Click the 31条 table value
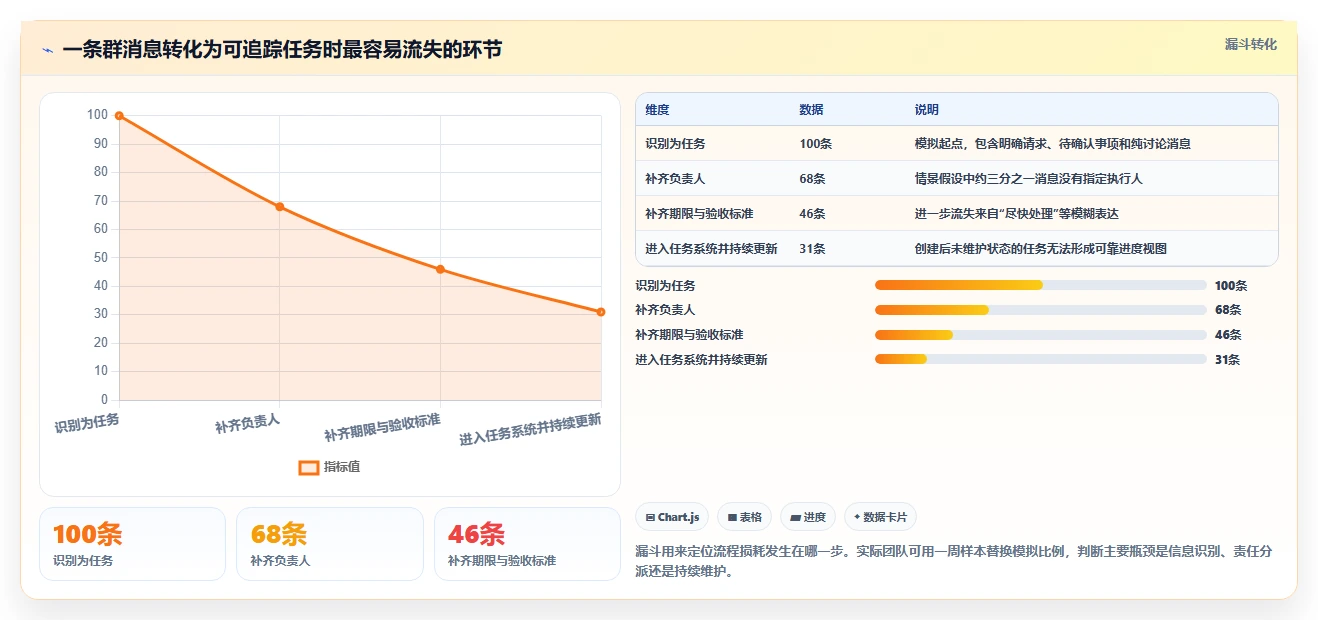 point(812,249)
